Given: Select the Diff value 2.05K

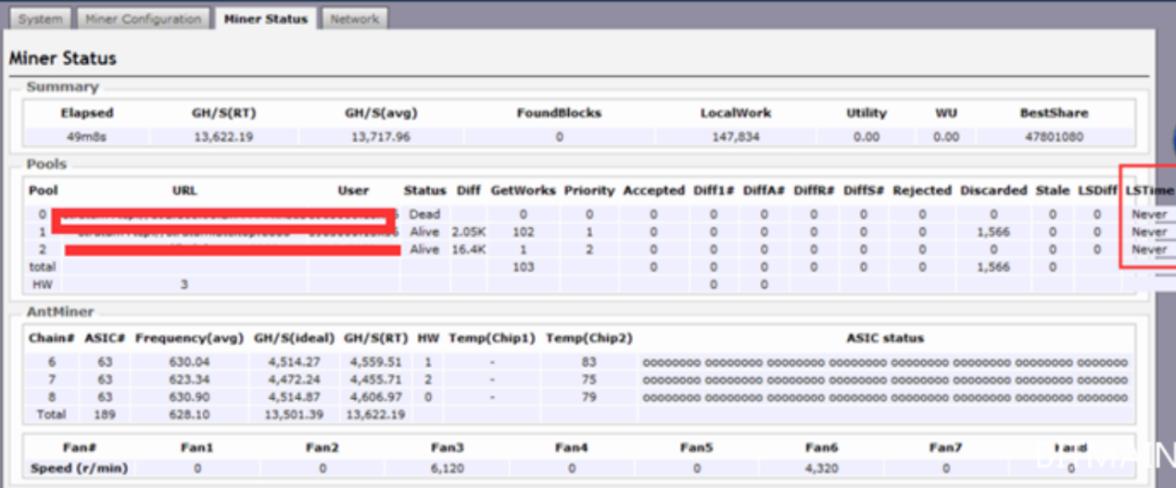Looking at the screenshot, I should pos(469,232).
